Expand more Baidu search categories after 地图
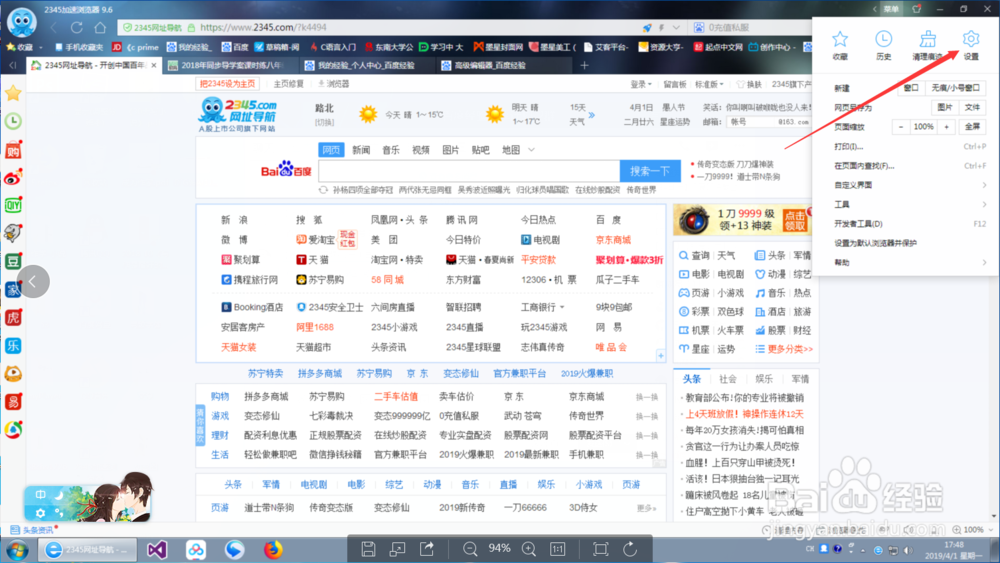 point(531,150)
